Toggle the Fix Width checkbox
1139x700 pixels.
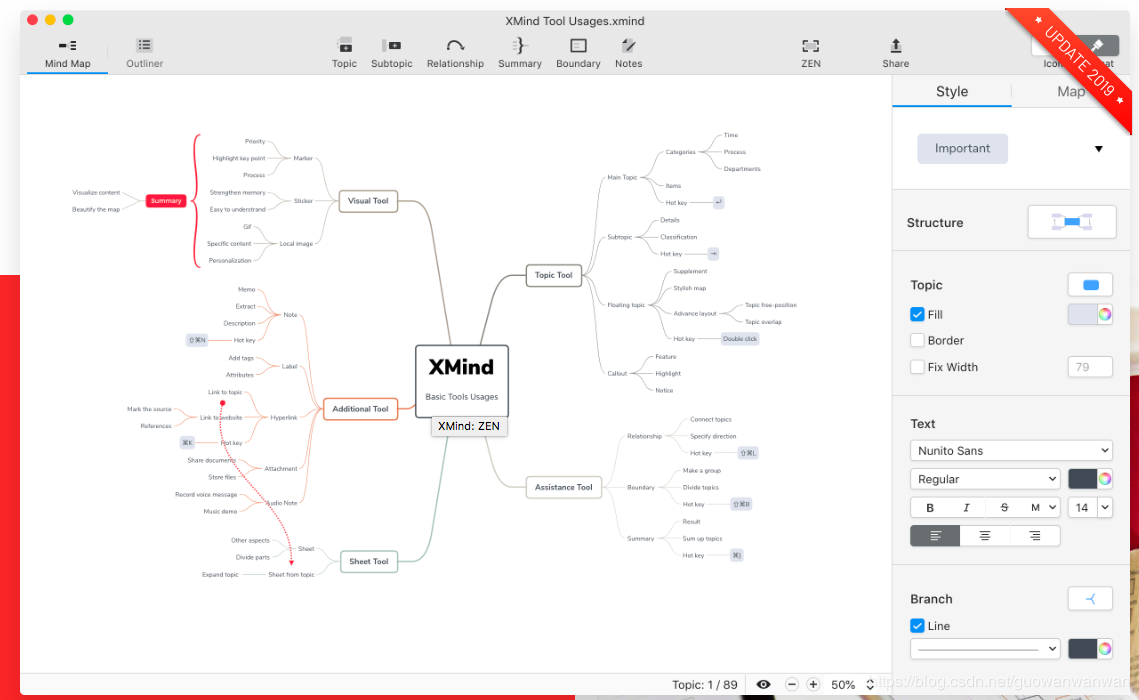[917, 367]
